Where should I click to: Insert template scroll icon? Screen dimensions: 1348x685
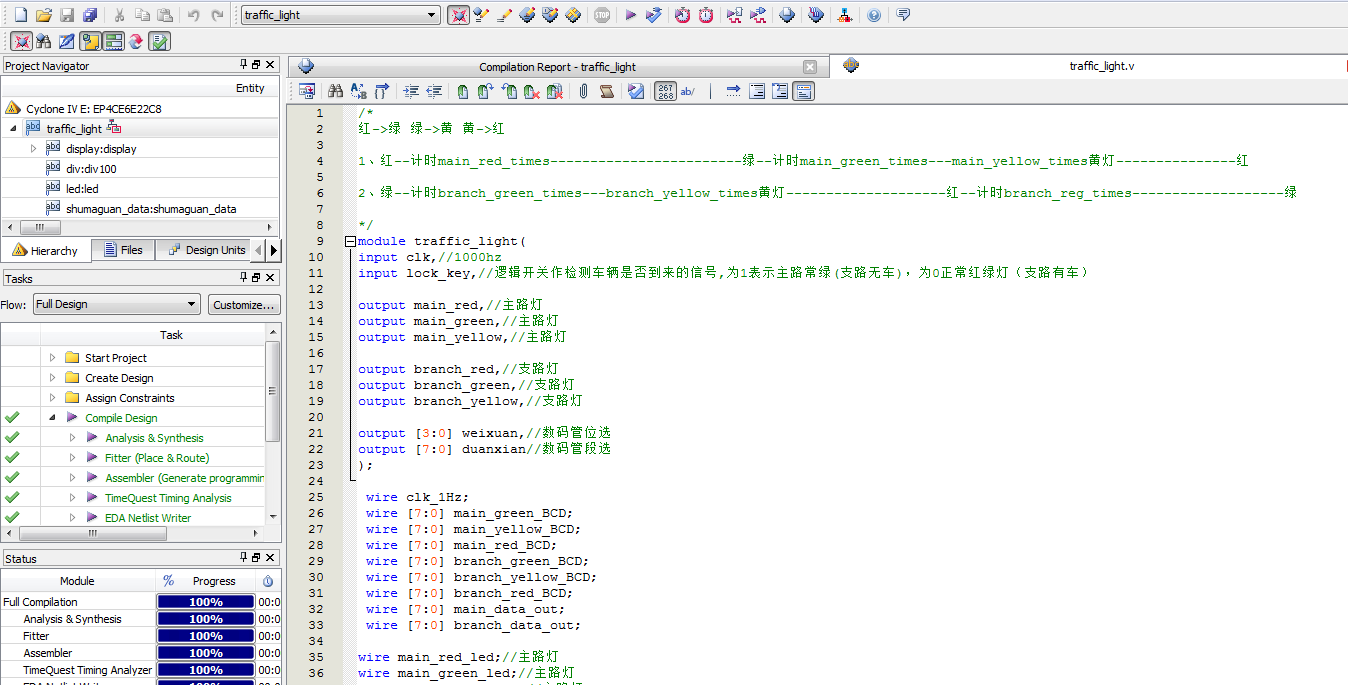[x=606, y=91]
